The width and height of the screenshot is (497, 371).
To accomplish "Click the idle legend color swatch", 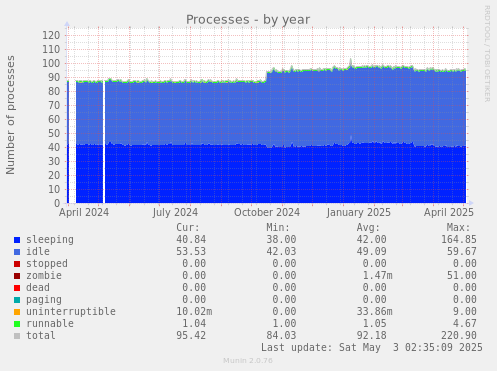I will [17, 252].
